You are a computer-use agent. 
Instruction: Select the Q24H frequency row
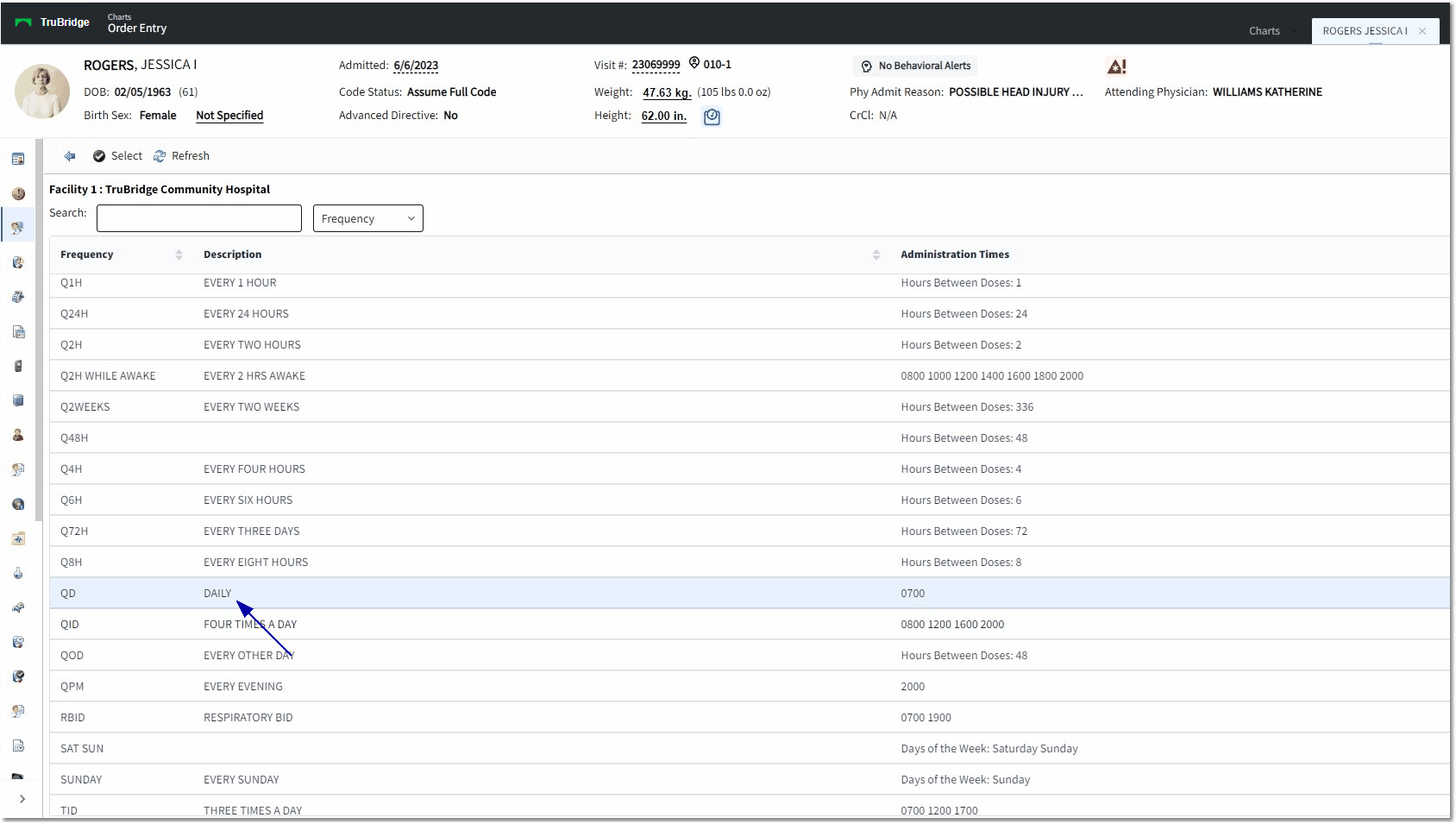(x=750, y=313)
